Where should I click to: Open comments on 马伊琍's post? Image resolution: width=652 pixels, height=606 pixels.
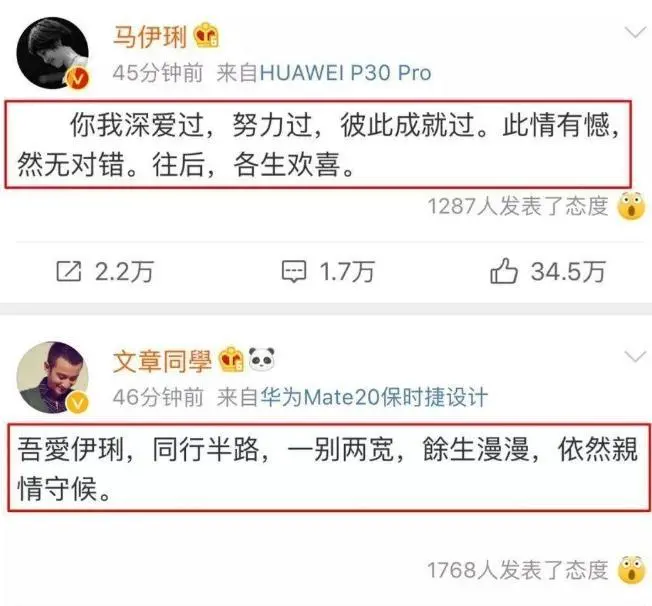coord(294,272)
